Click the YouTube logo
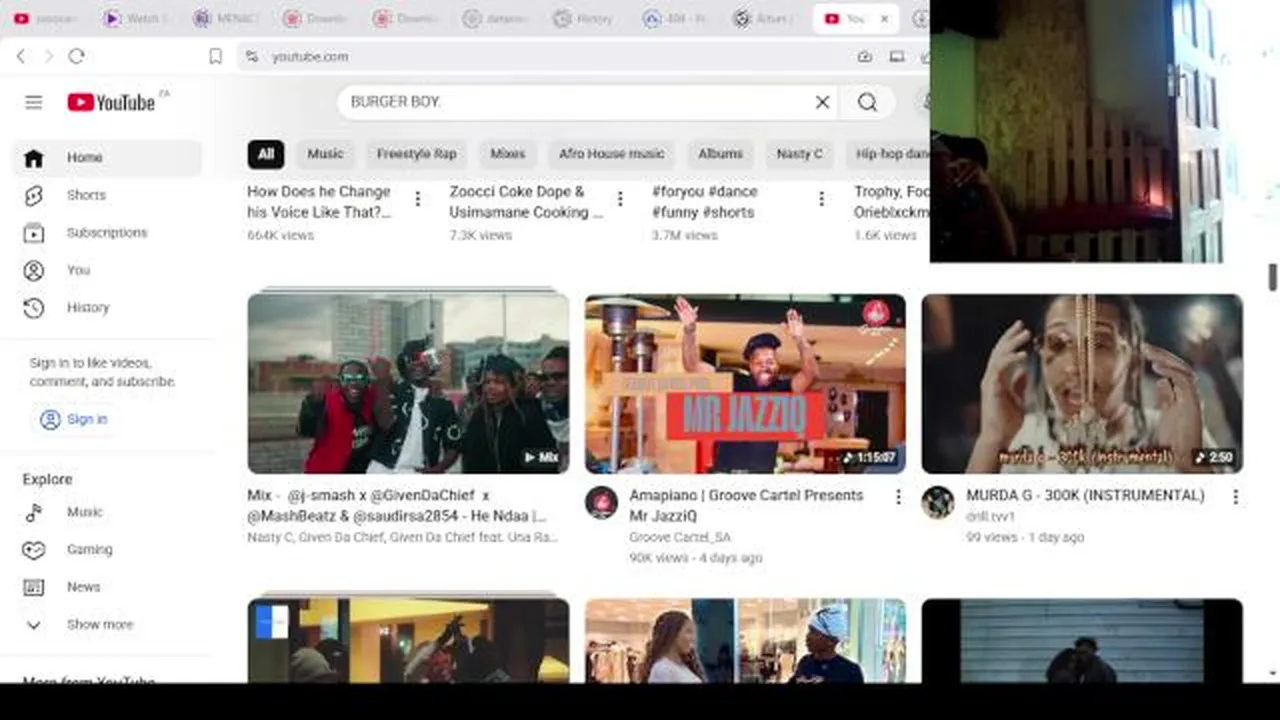Image resolution: width=1280 pixels, height=720 pixels. click(112, 102)
